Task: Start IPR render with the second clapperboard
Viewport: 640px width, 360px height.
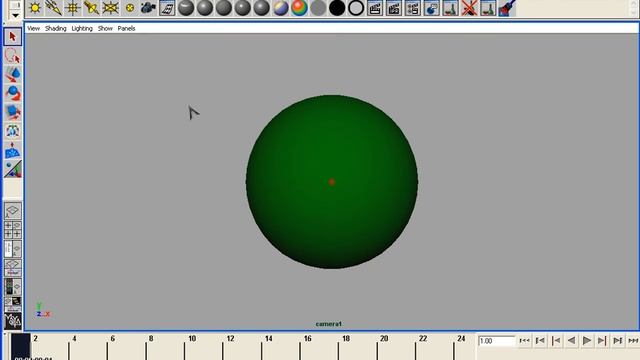Action: click(394, 8)
